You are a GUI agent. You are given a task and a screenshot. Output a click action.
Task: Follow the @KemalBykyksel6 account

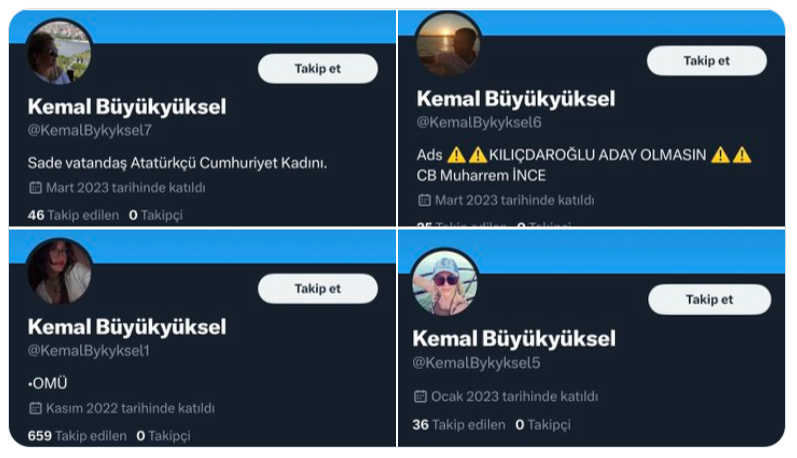click(707, 61)
